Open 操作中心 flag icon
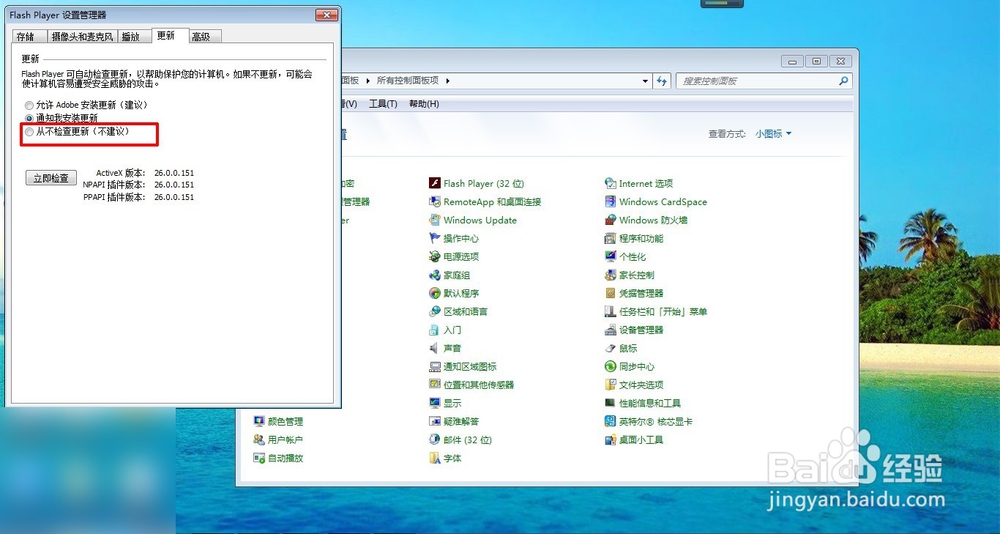This screenshot has width=1000, height=534. click(435, 238)
